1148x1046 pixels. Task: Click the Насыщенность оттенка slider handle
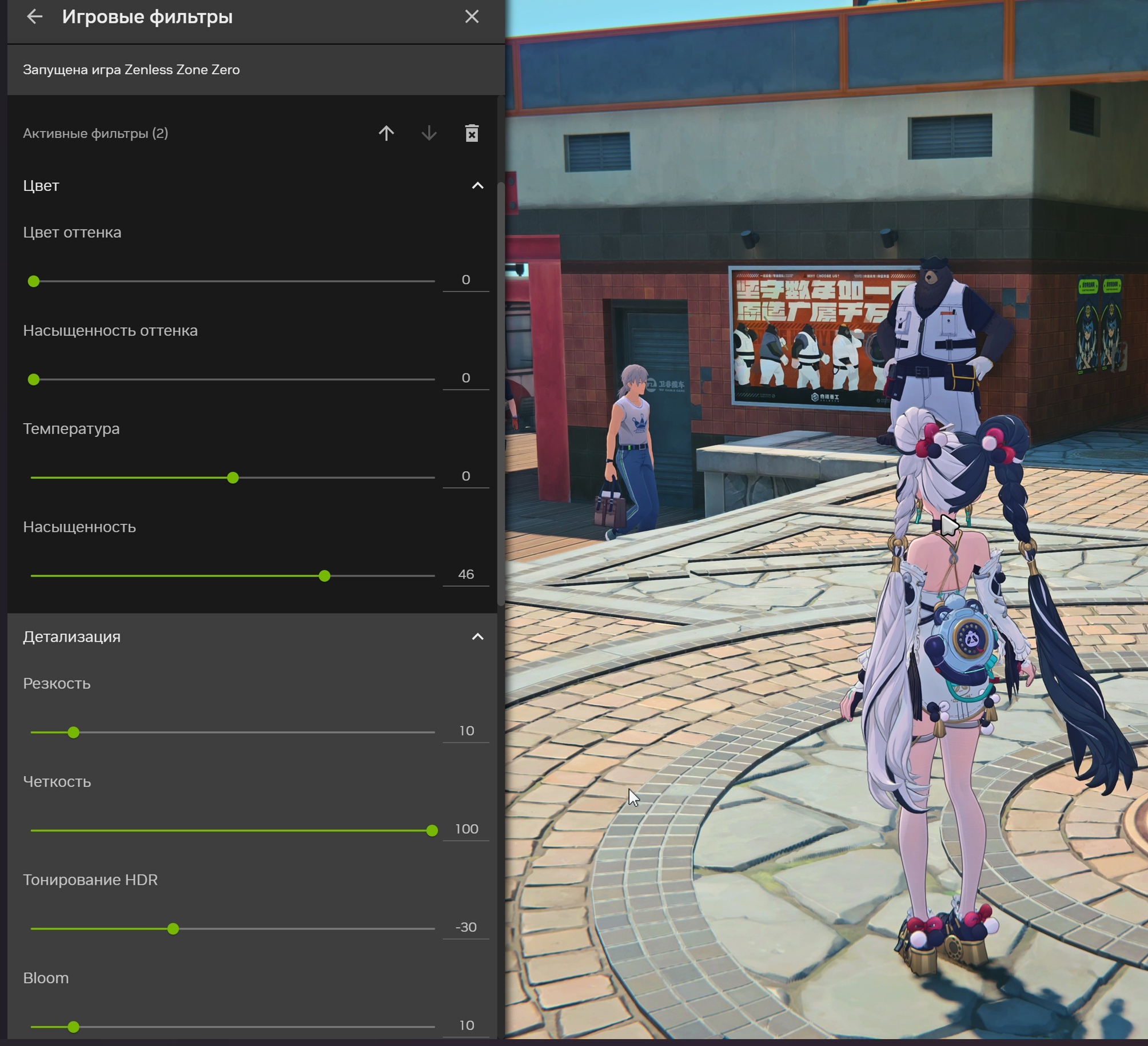click(34, 379)
